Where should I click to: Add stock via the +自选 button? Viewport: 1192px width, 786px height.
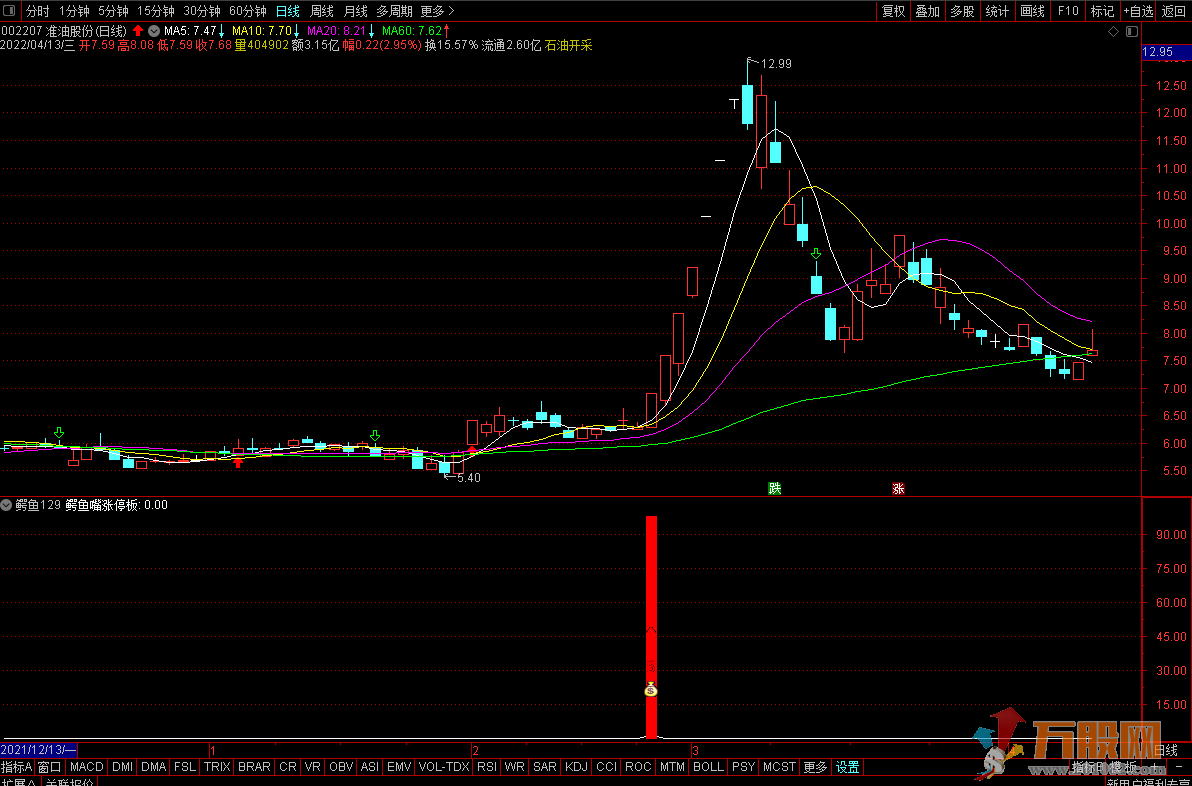click(1138, 11)
